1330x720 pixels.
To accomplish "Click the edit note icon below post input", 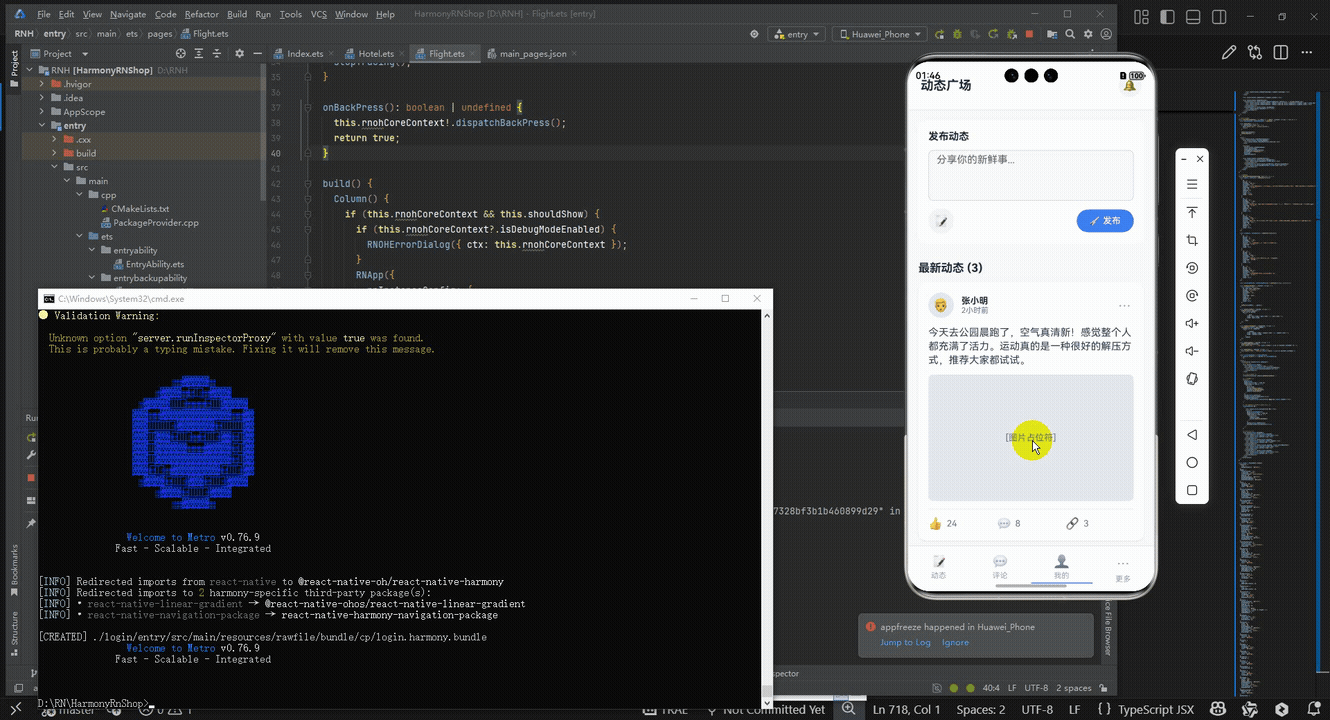I will click(941, 221).
